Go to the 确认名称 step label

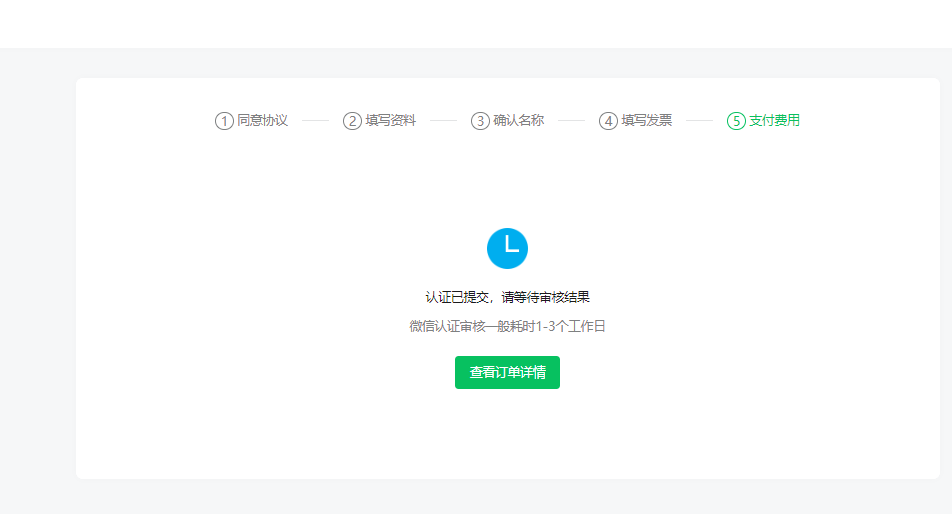(x=518, y=121)
